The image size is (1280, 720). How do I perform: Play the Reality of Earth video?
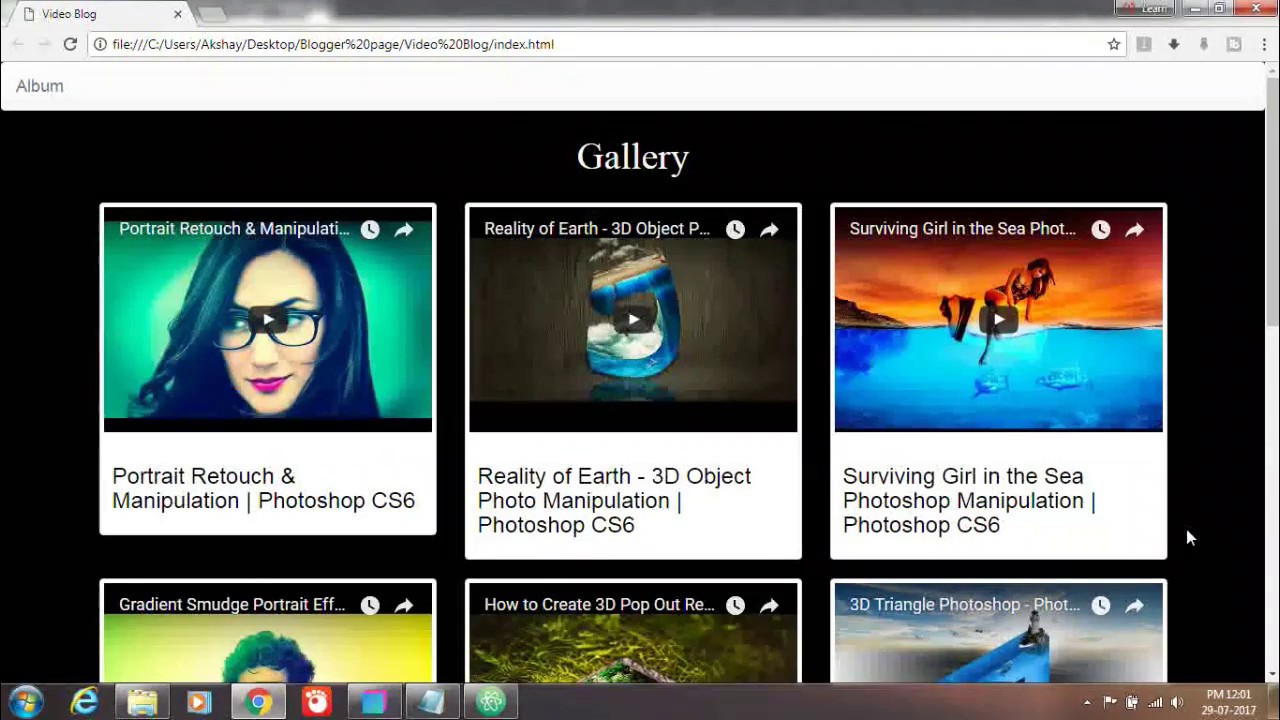pyautogui.click(x=633, y=320)
